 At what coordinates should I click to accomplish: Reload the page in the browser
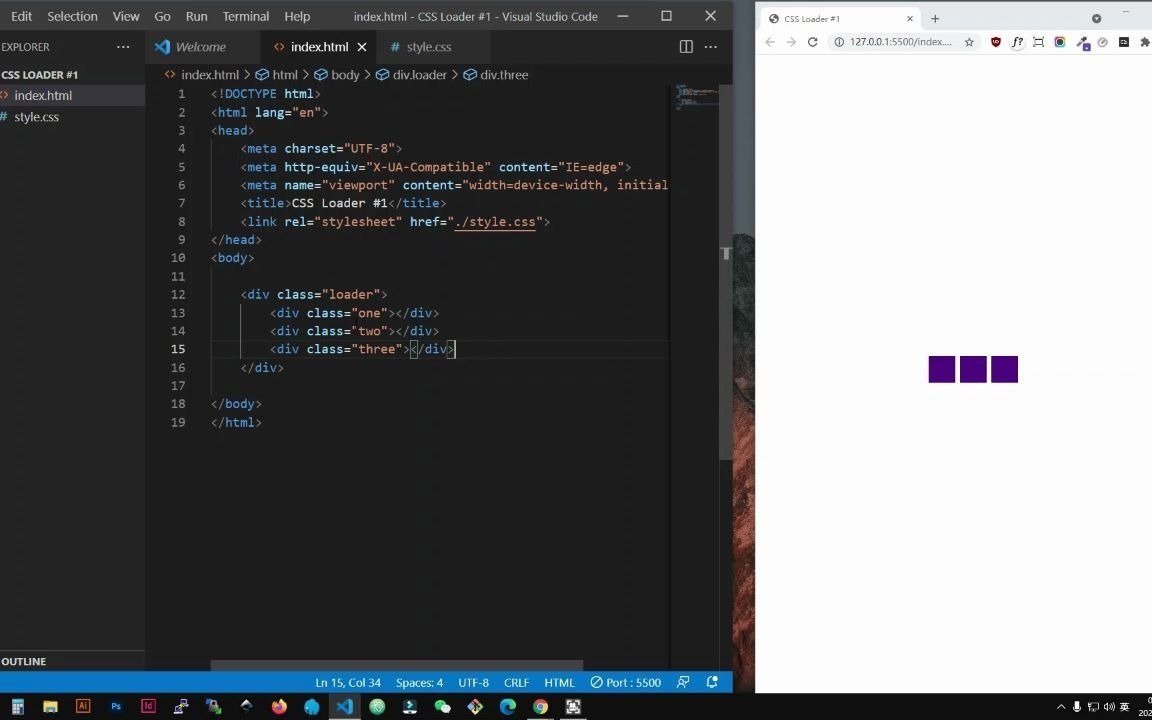(813, 42)
